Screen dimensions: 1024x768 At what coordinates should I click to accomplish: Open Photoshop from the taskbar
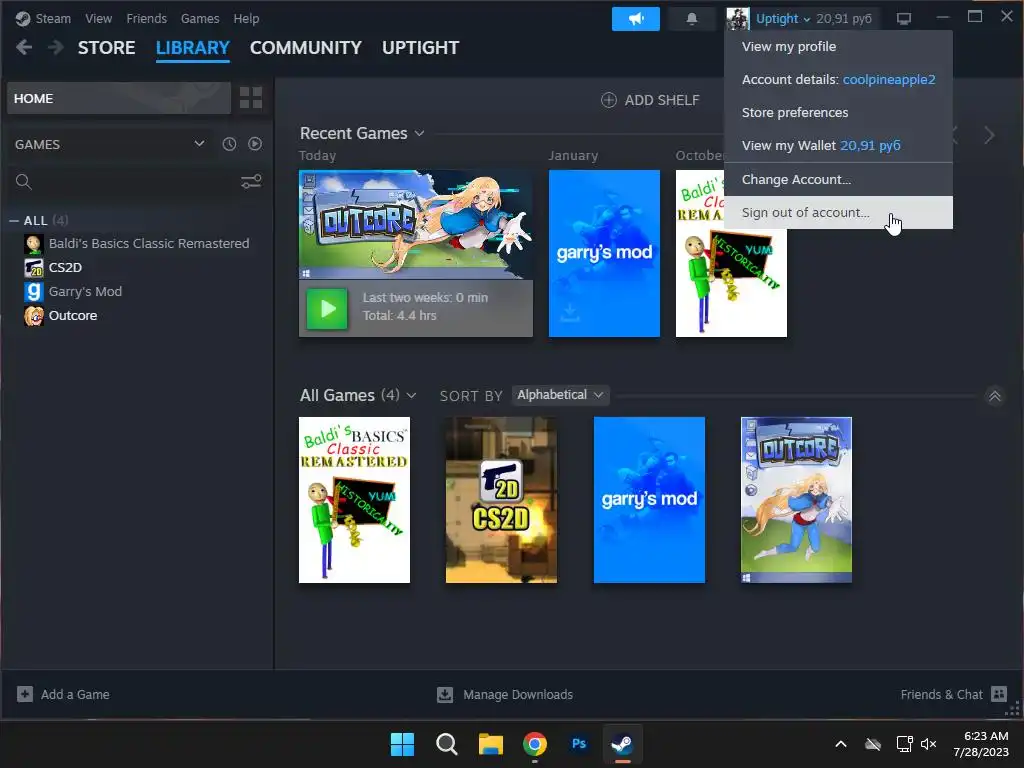click(x=579, y=744)
